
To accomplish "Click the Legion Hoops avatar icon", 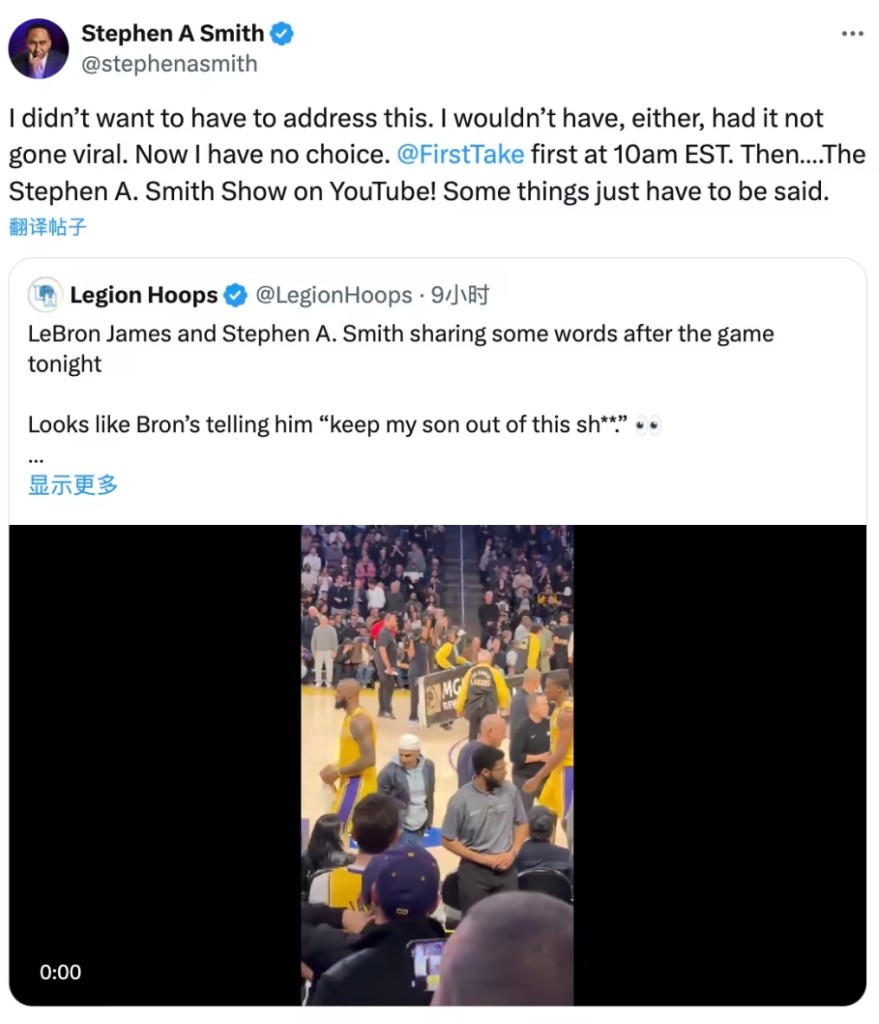I will [x=44, y=295].
